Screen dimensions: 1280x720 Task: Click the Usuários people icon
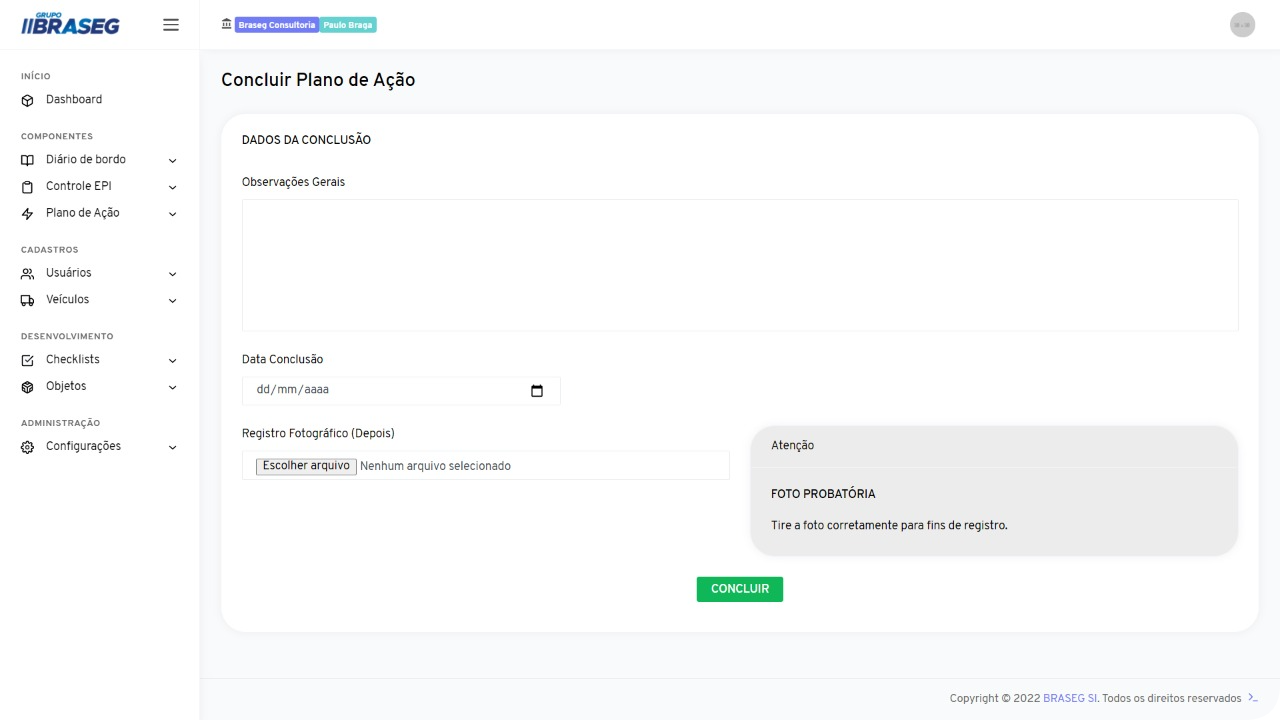click(x=27, y=274)
